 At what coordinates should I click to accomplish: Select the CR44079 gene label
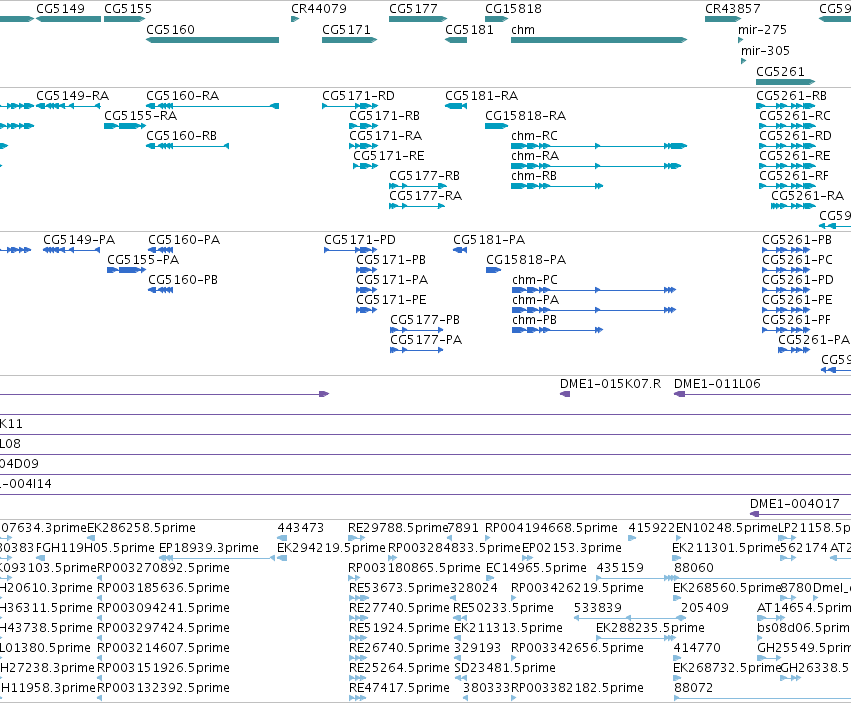point(319,9)
